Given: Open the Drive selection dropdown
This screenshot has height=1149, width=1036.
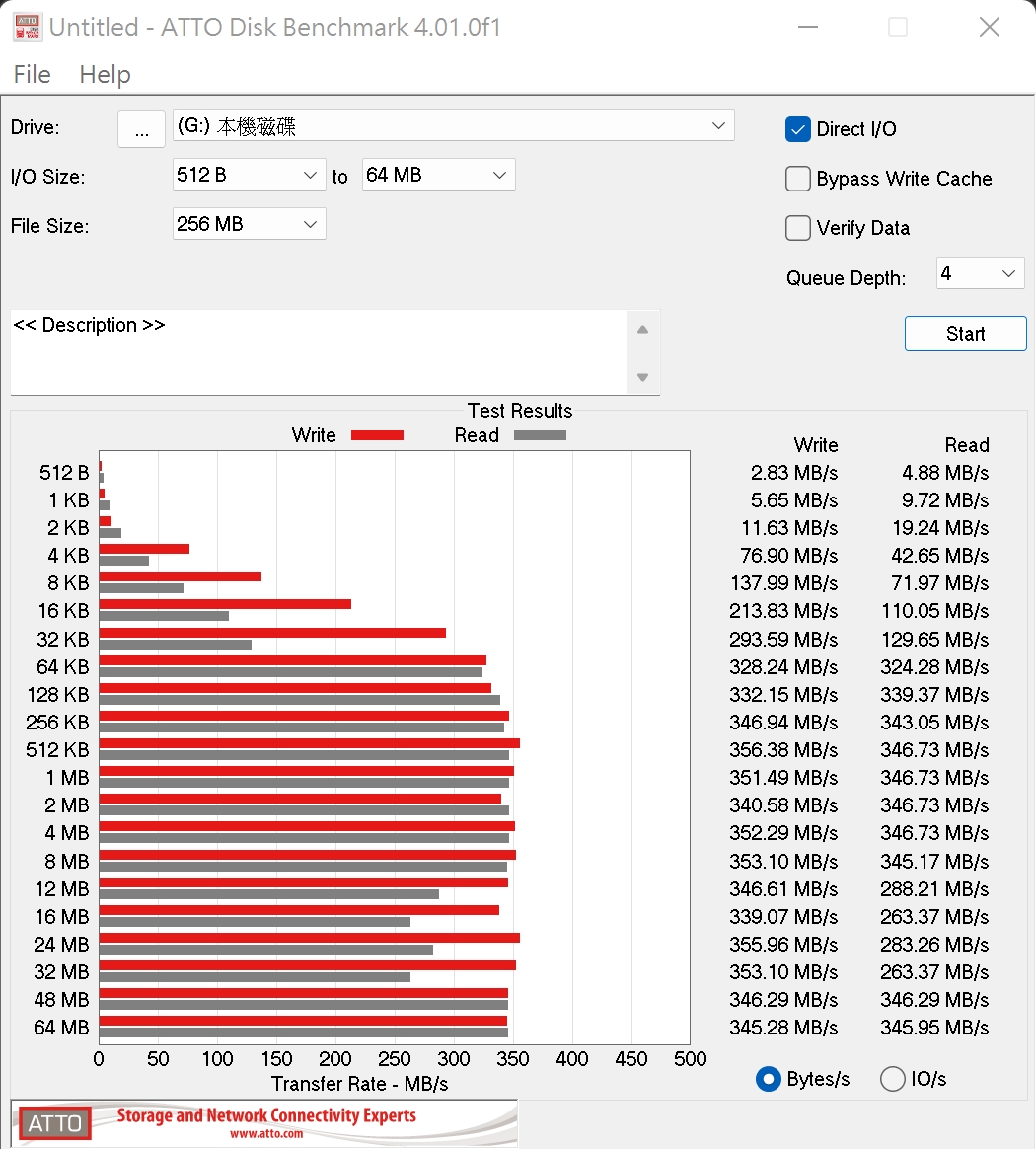Looking at the screenshot, I should coord(453,126).
